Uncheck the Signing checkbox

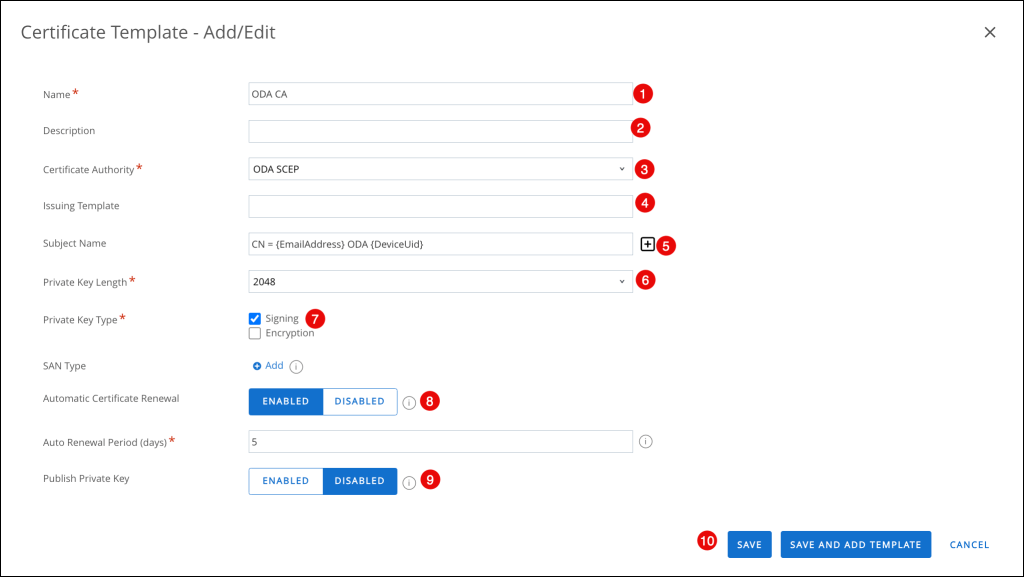(x=255, y=319)
